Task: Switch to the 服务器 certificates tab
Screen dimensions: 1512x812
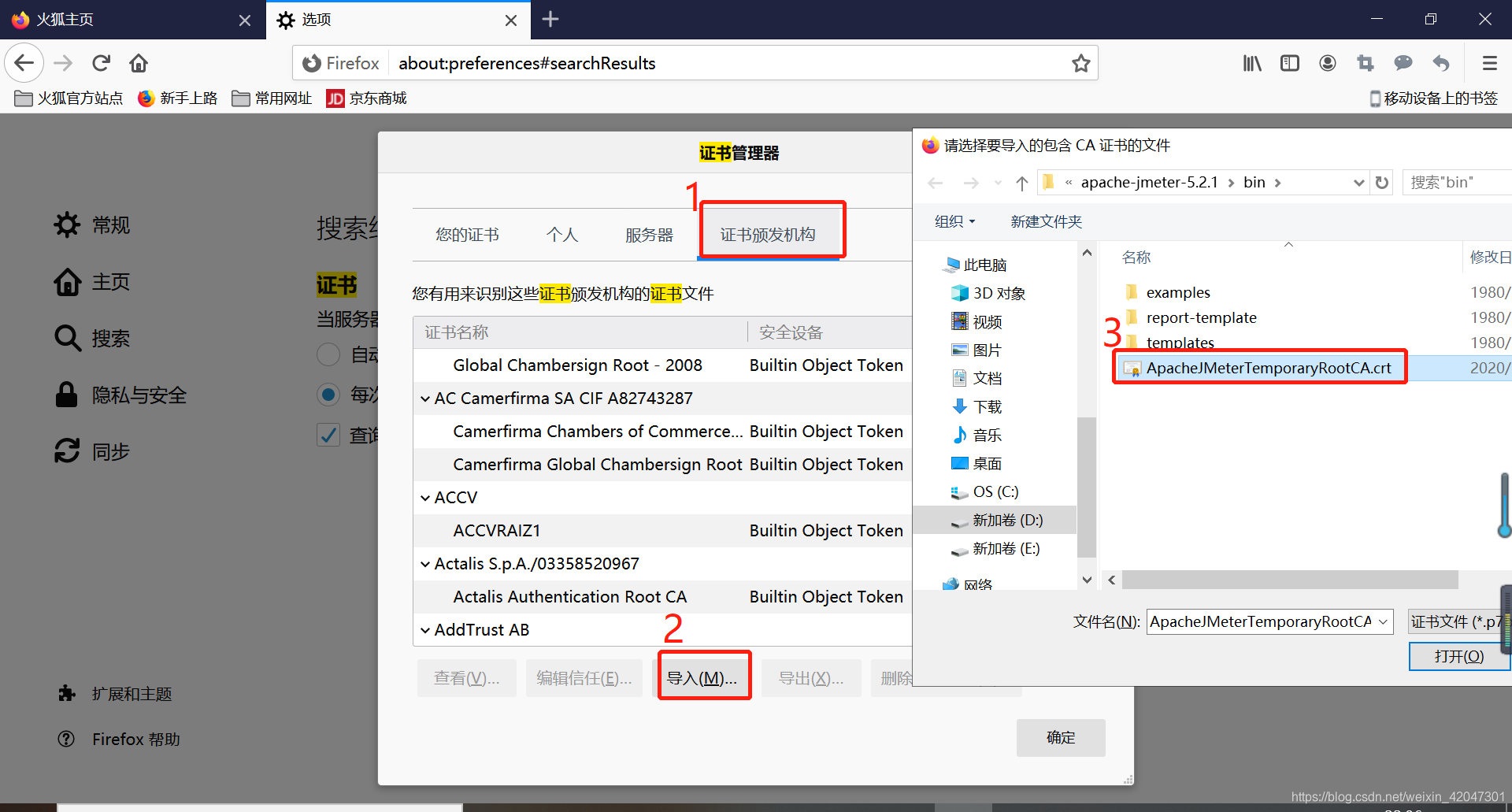Action: [x=649, y=235]
